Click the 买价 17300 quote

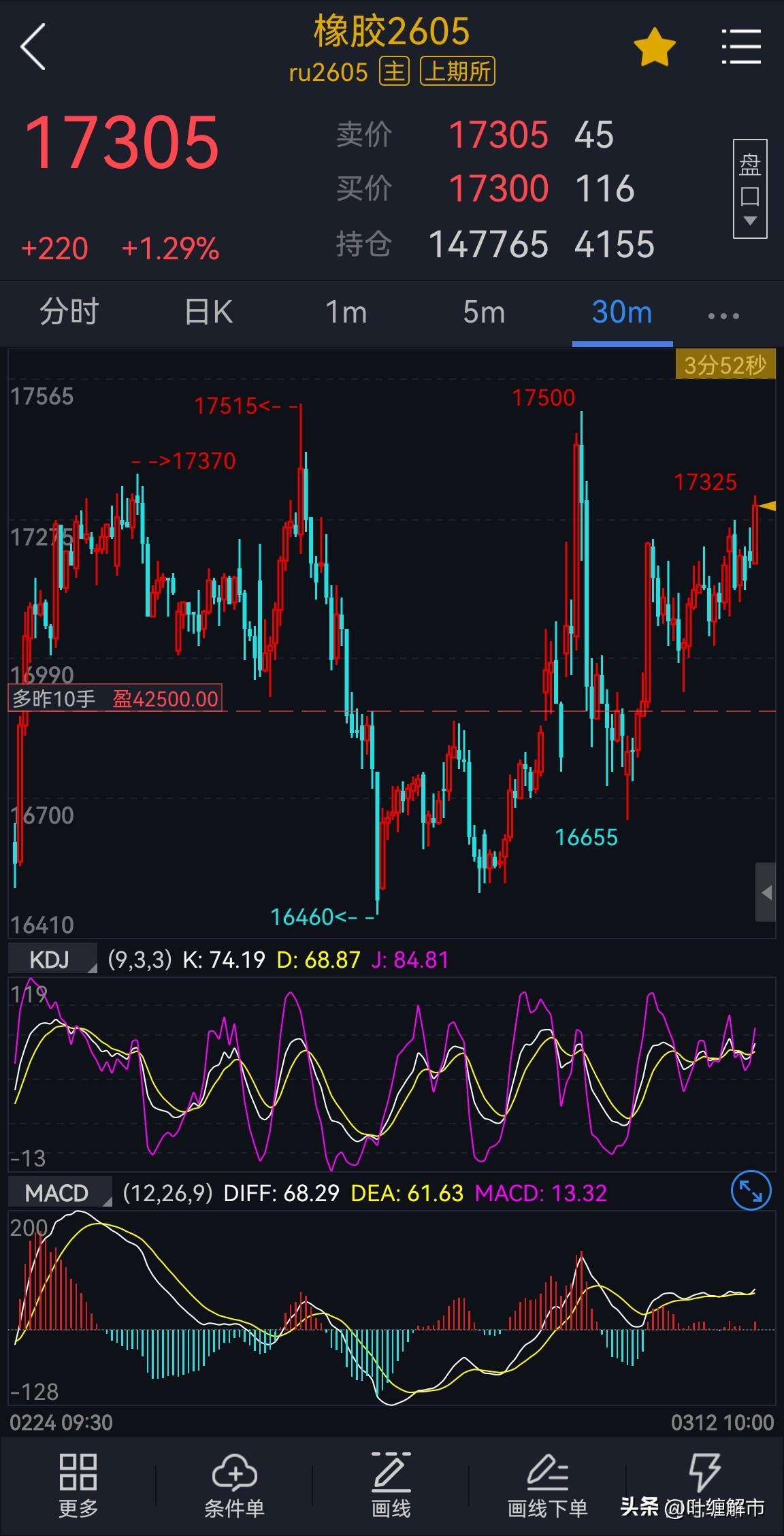pos(498,189)
